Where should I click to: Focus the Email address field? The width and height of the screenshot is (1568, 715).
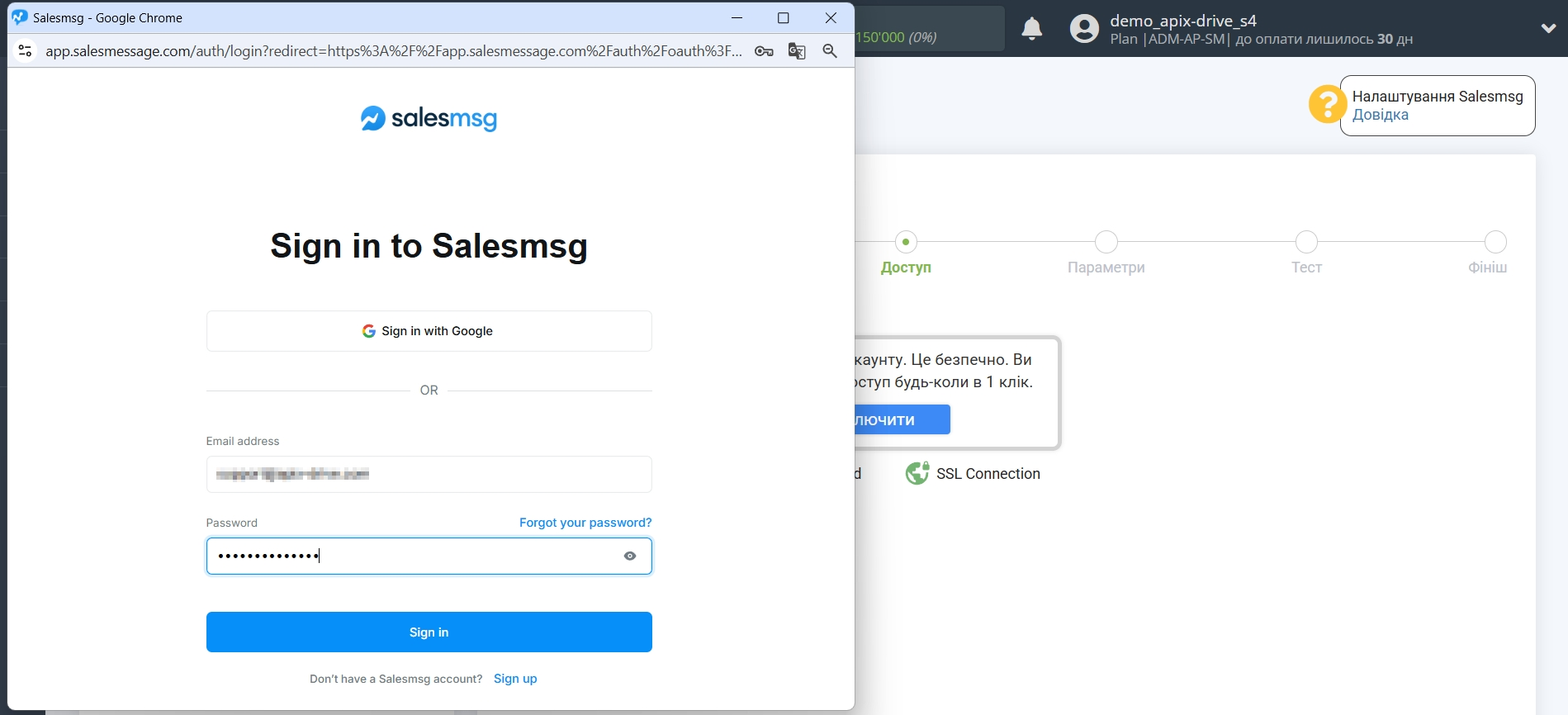tap(429, 475)
